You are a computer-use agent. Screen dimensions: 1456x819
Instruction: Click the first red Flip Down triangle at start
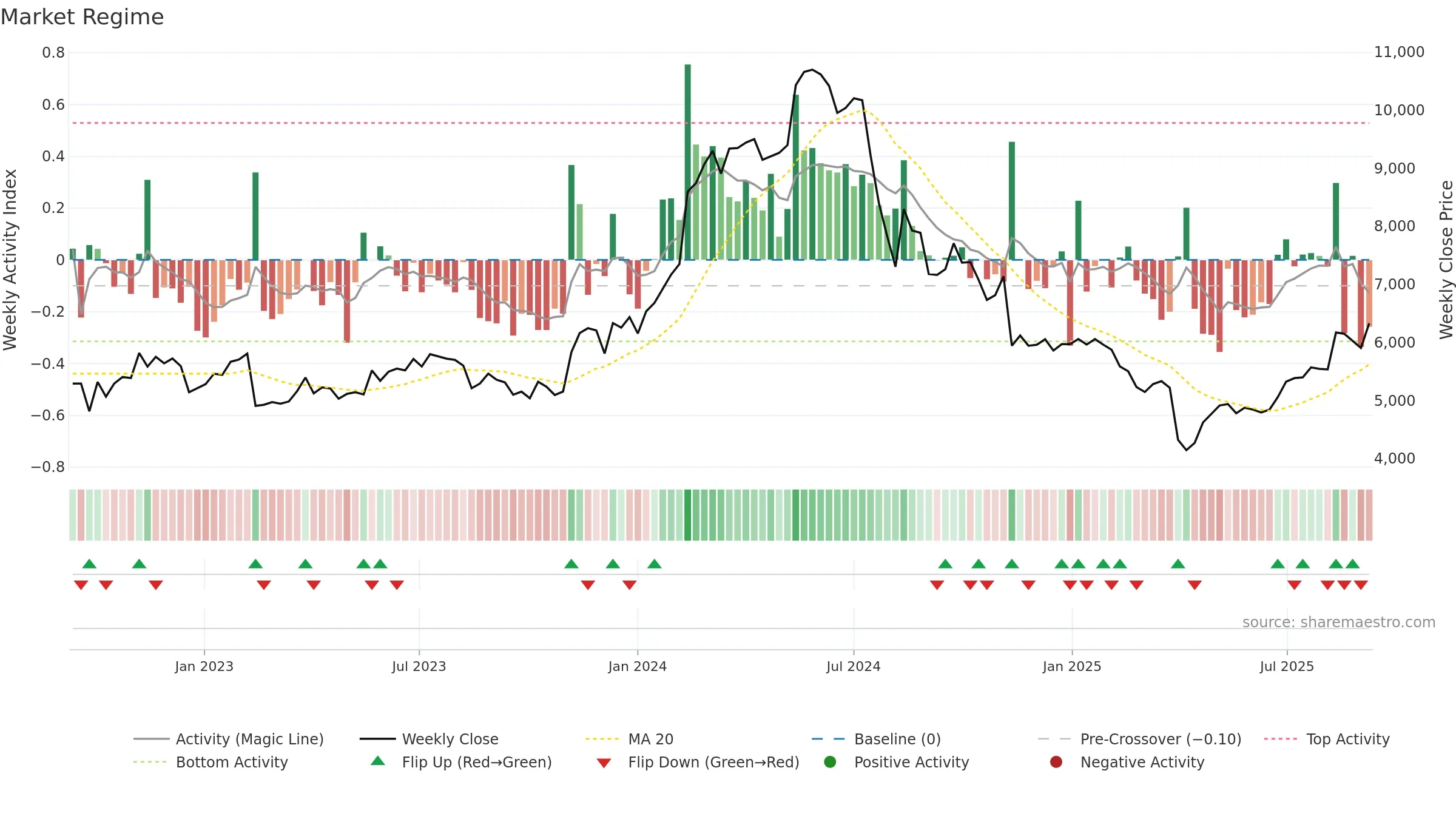(81, 585)
